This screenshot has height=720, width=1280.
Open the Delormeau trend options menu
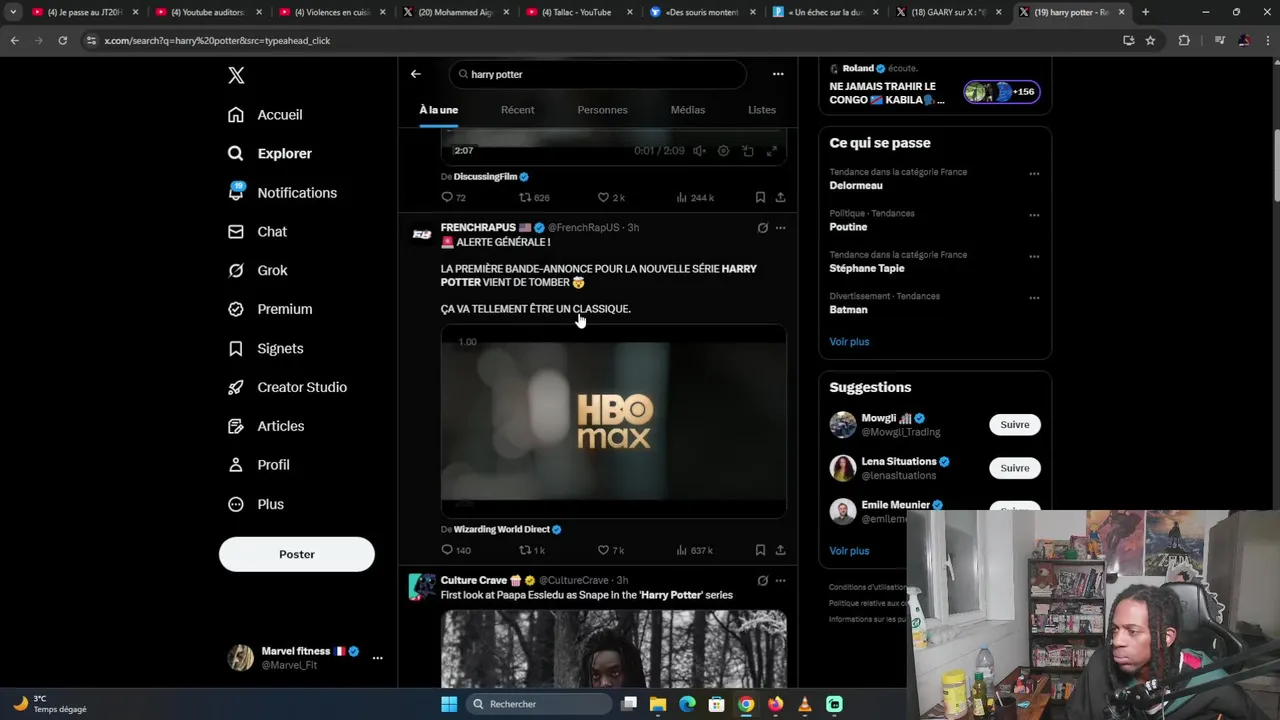[x=1034, y=174]
